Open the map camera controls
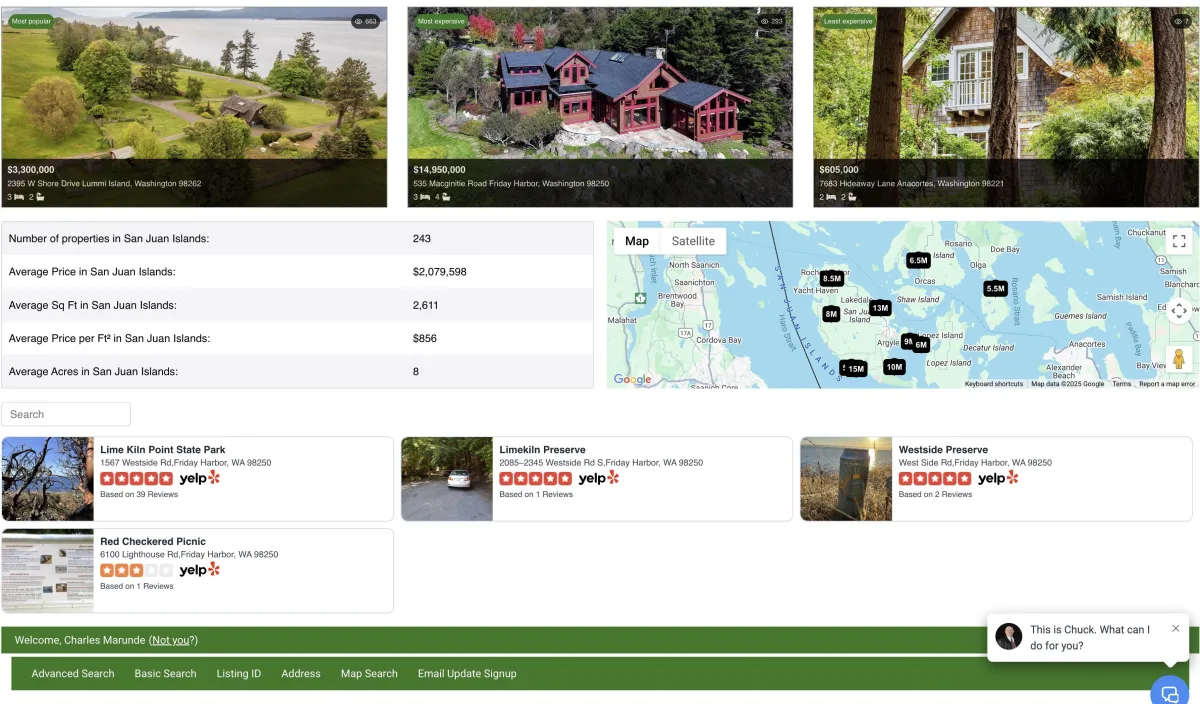This screenshot has height=704, width=1200. point(1179,311)
